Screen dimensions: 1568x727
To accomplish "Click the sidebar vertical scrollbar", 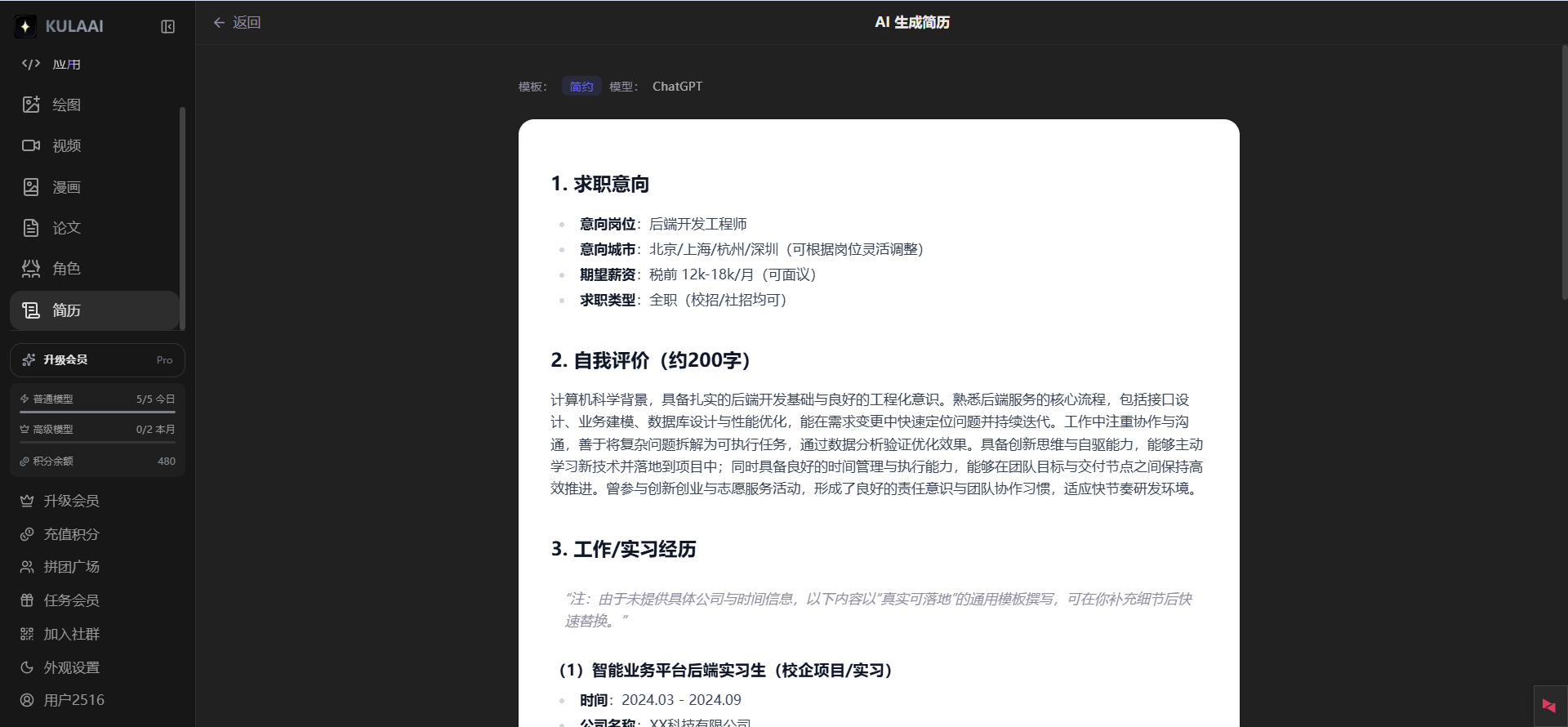I will point(182,218).
